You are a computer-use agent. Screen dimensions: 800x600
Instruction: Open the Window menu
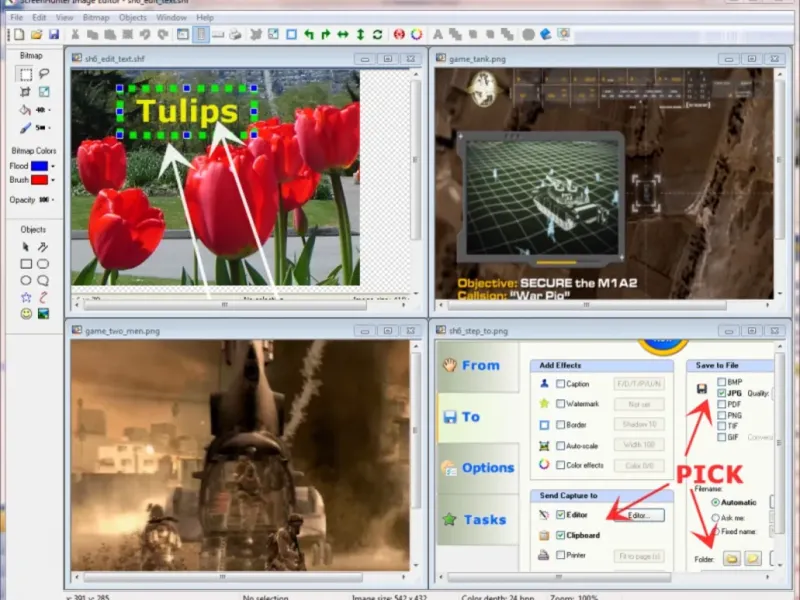[x=171, y=17]
